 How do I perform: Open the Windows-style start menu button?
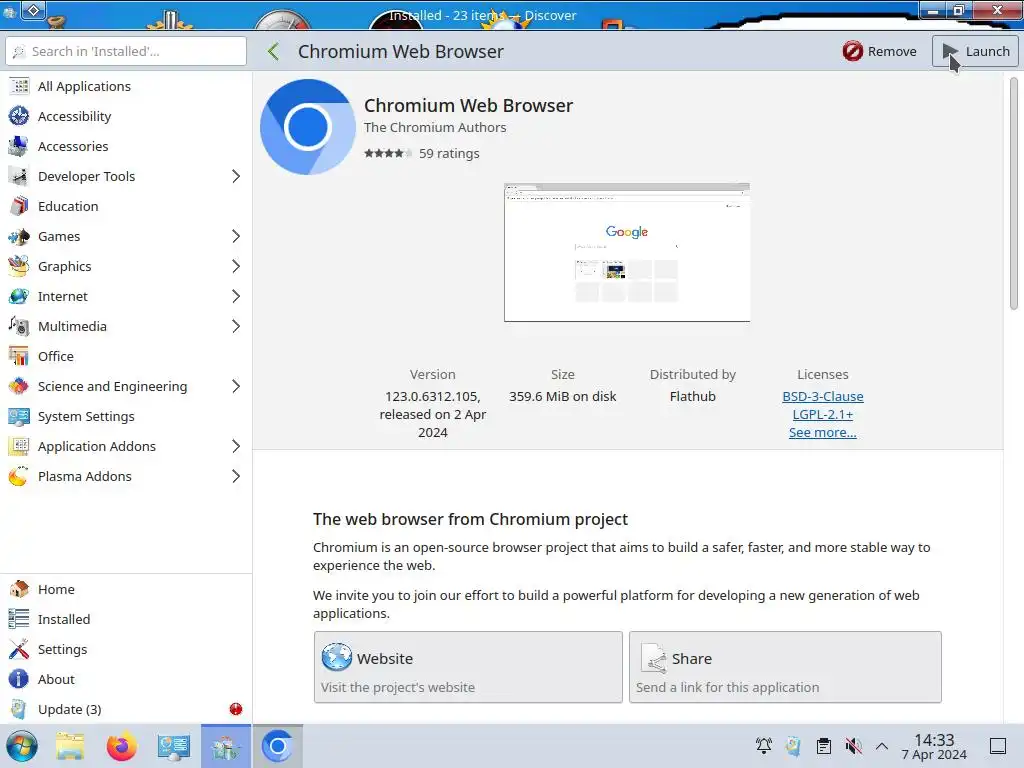point(22,746)
